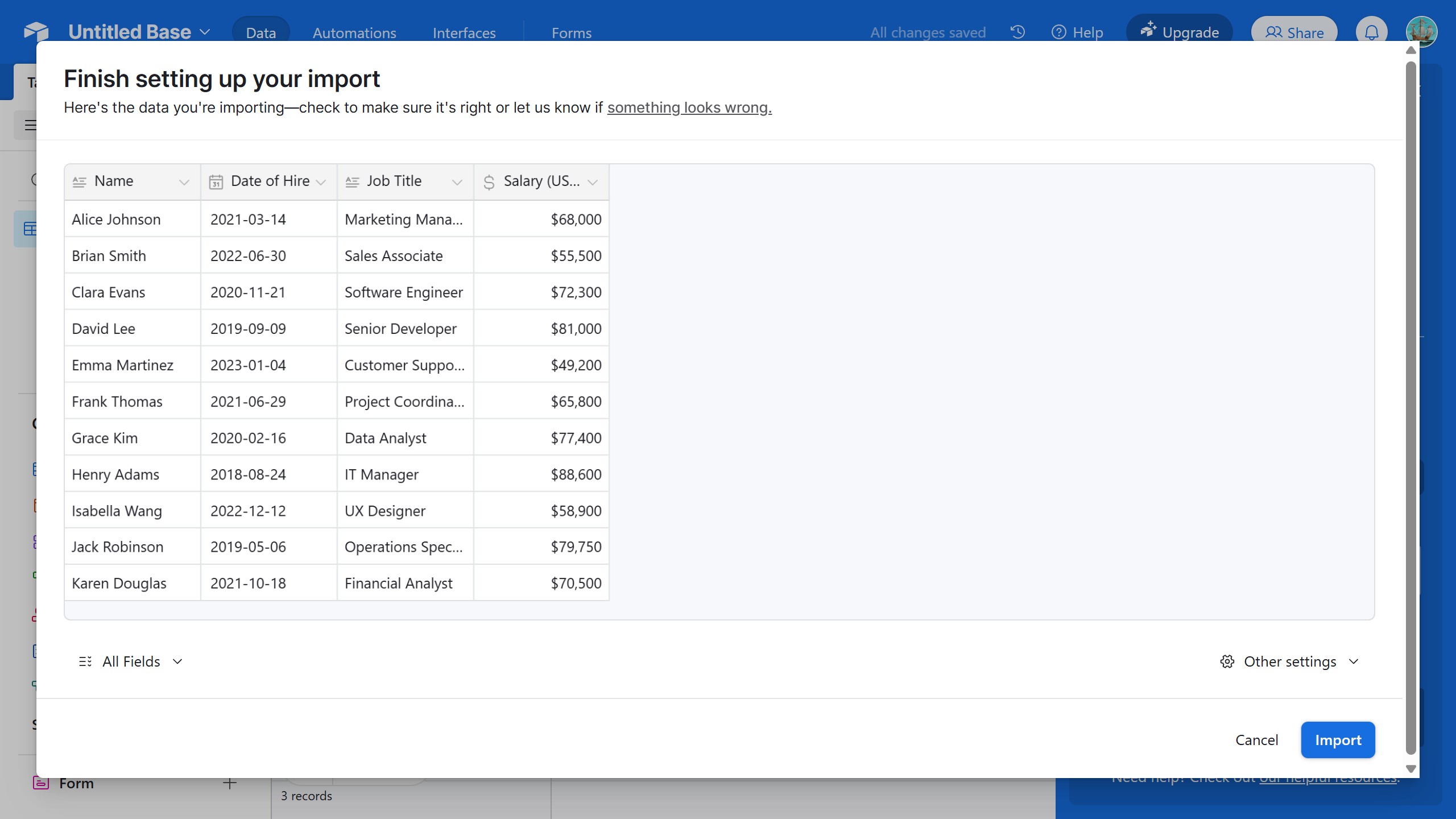Switch to the Automations tab

tap(354, 32)
